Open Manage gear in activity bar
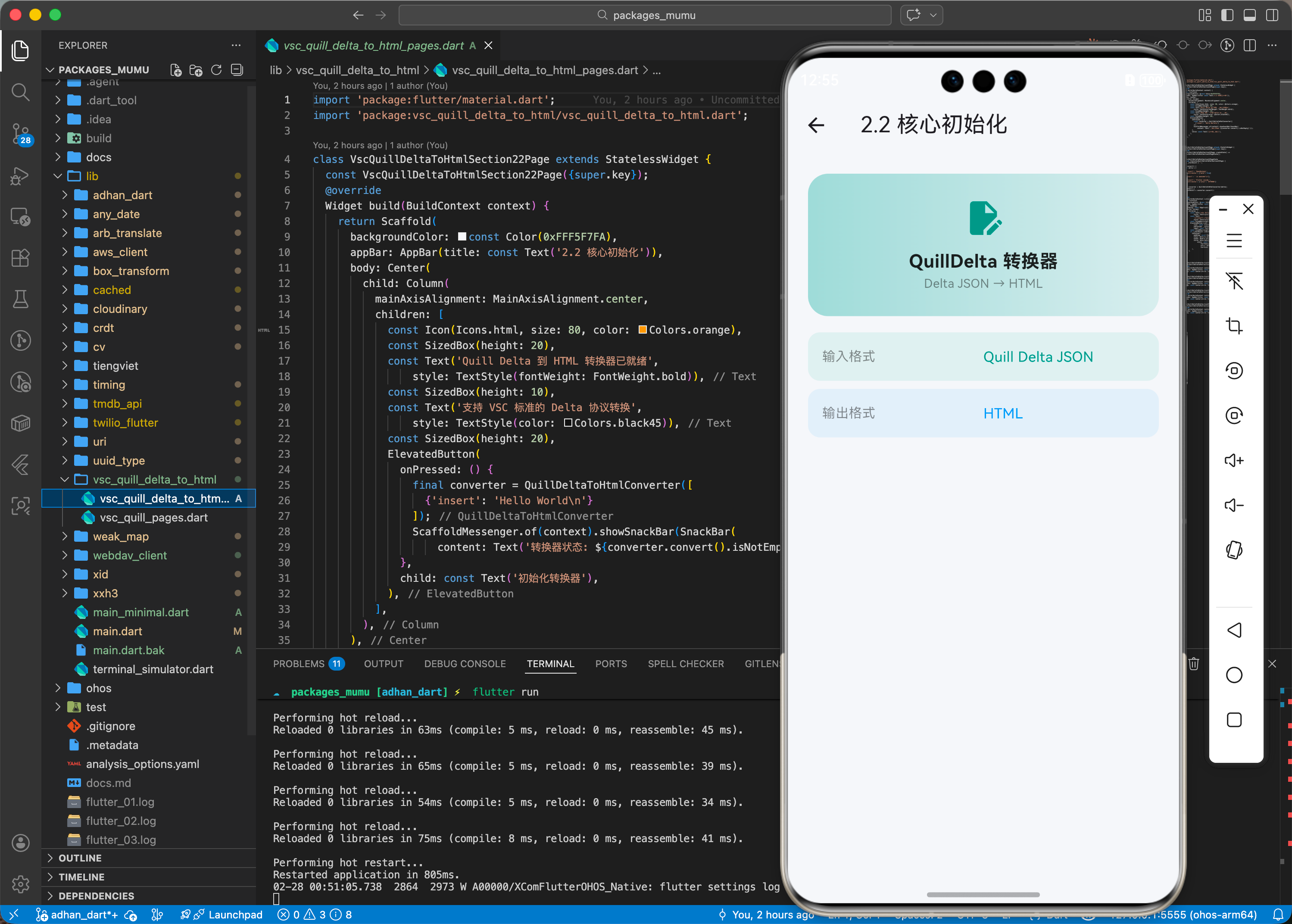 pyautogui.click(x=21, y=883)
